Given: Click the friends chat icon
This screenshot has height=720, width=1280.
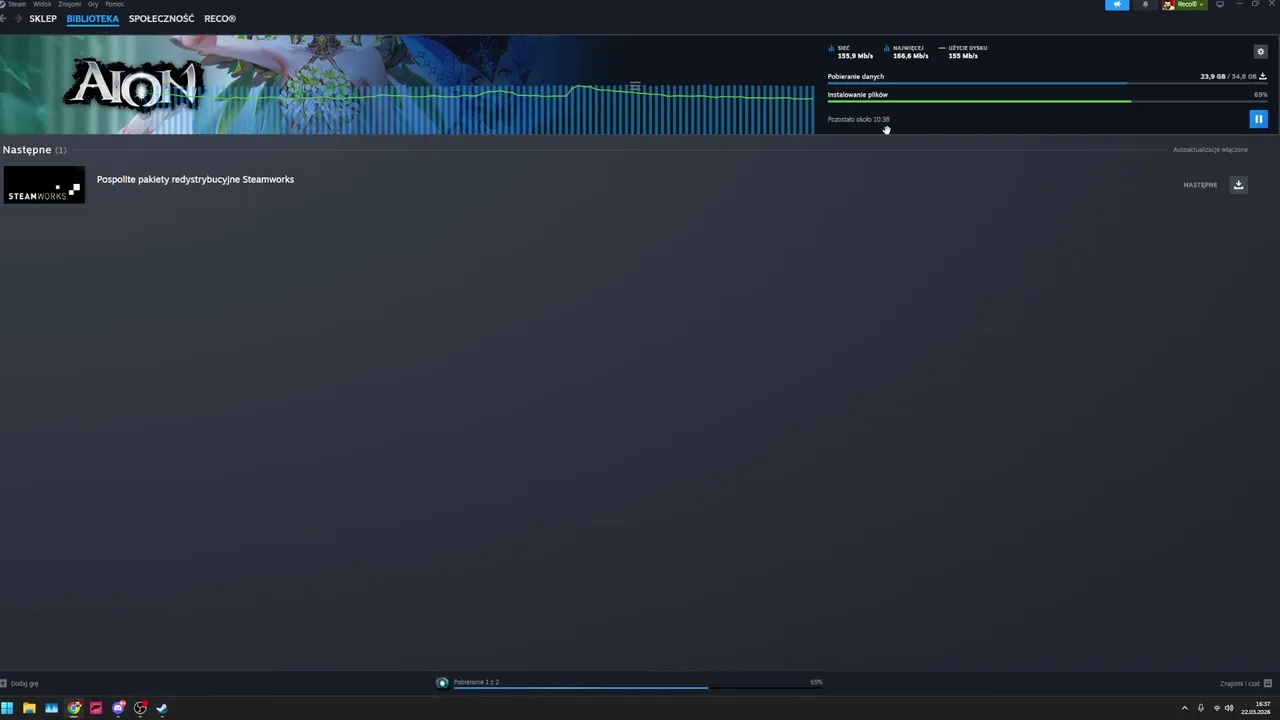Looking at the screenshot, I should pyautogui.click(x=1268, y=684).
